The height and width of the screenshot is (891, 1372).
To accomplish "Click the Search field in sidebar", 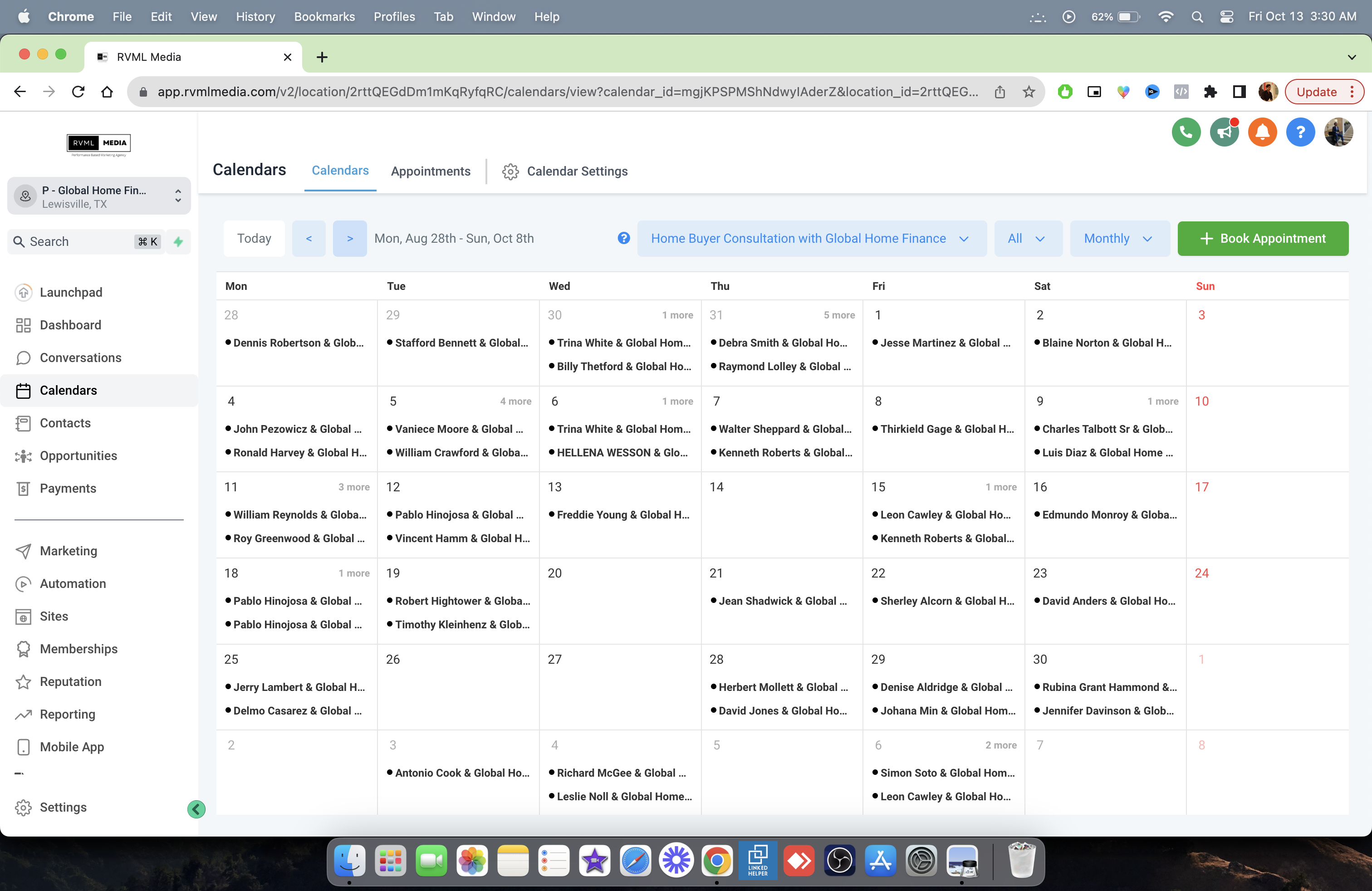I will point(87,241).
